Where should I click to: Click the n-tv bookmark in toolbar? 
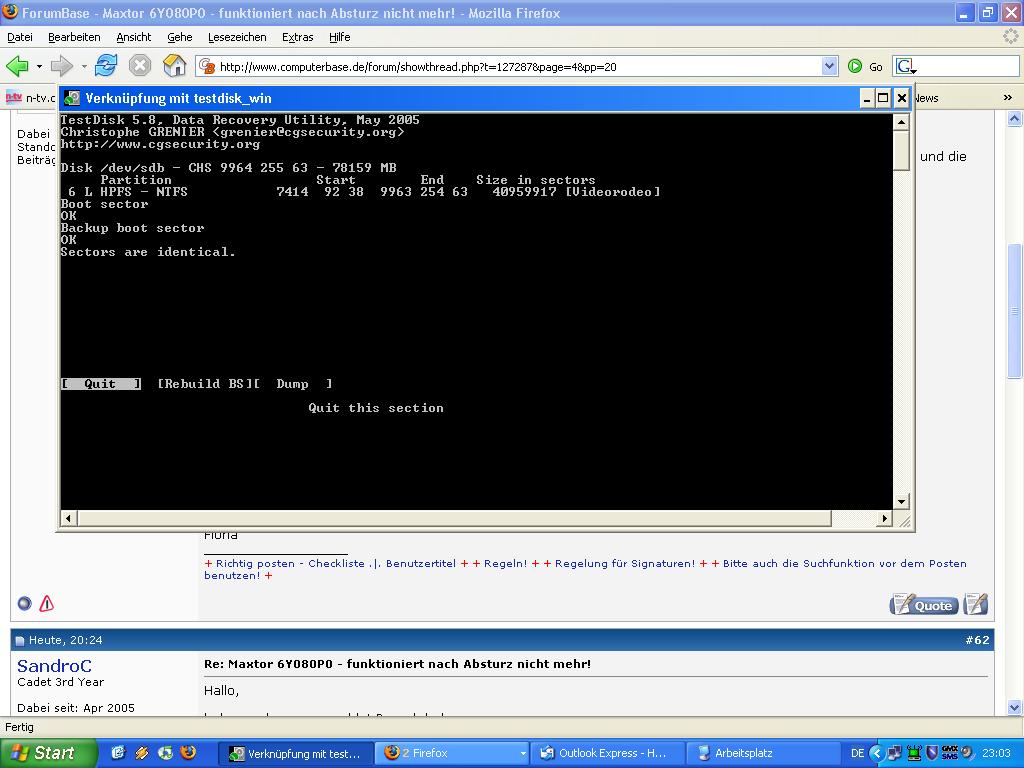[x=30, y=98]
